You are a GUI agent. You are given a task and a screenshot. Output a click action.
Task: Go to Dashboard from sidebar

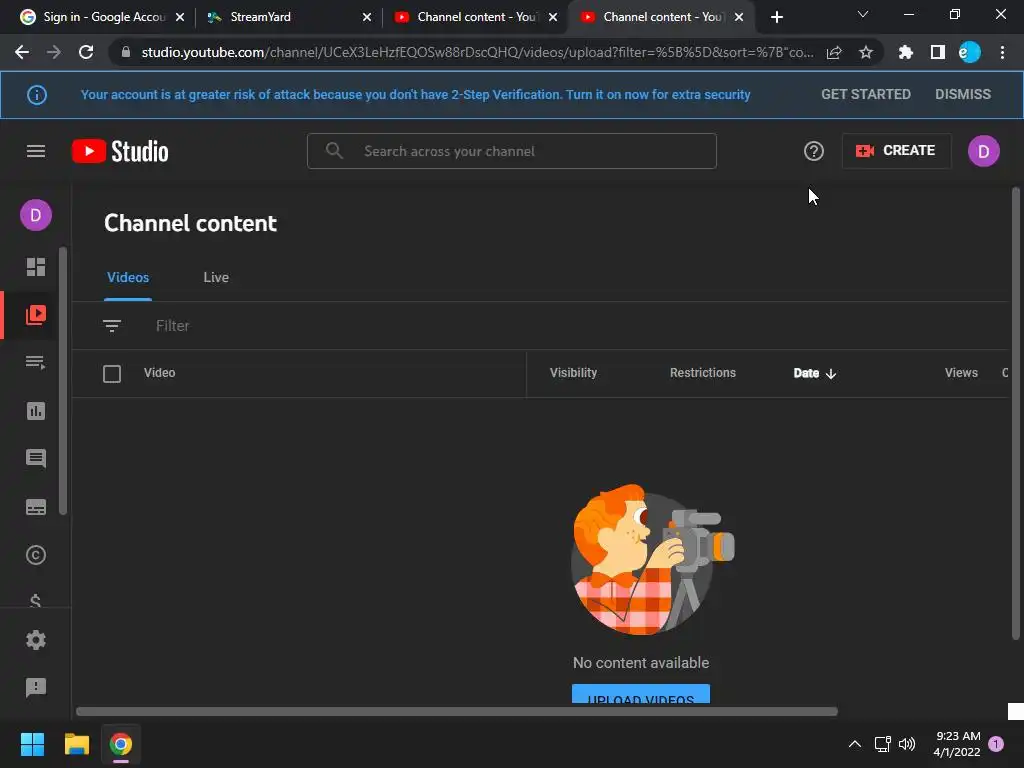point(36,267)
